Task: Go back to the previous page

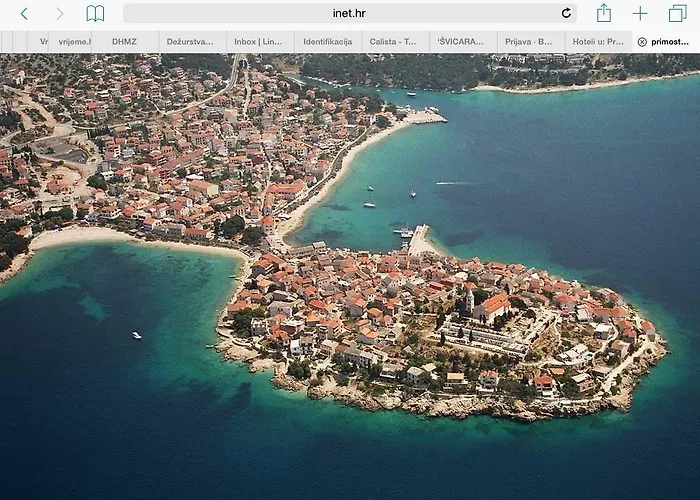Action: coord(24,14)
